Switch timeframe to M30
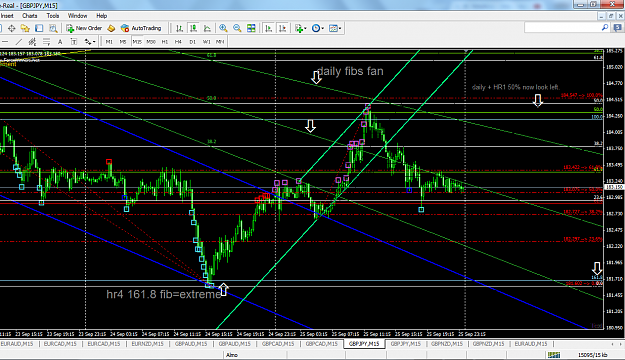This screenshot has width=625, height=360. click(151, 42)
